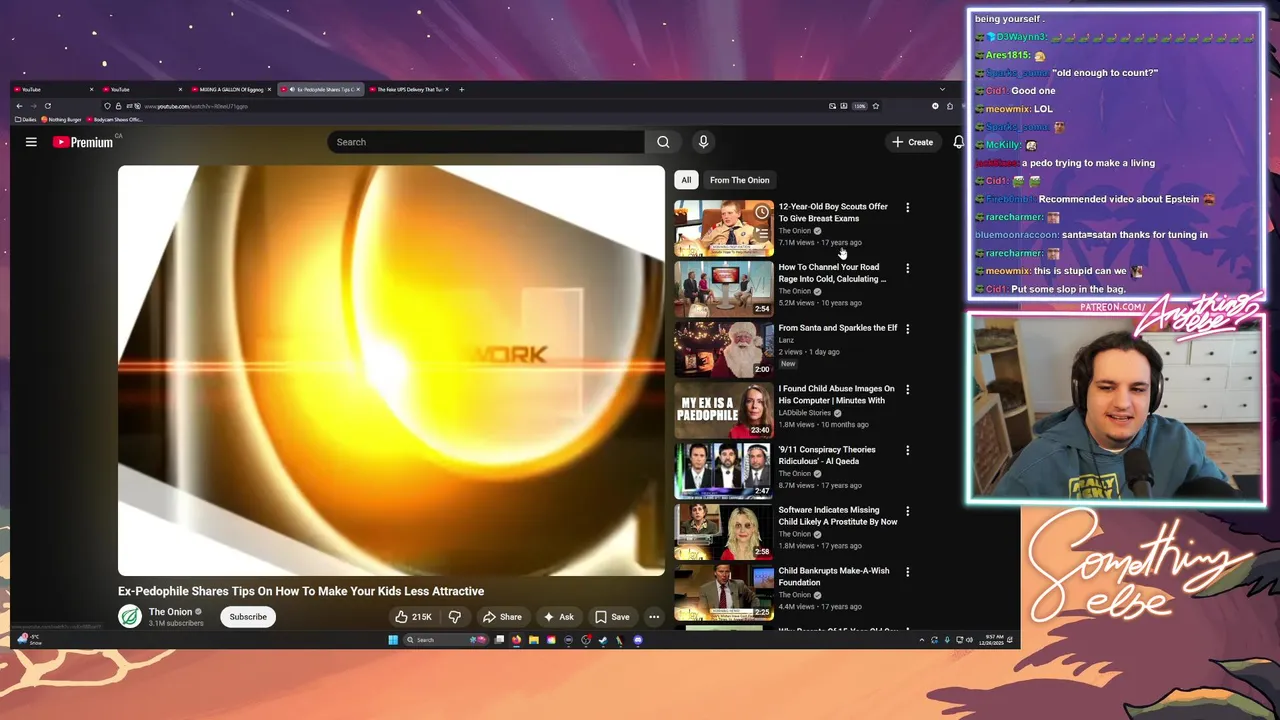Open options for Child Bankrupts Make-A-Wish video
This screenshot has height=720, width=1280.
pyautogui.click(x=907, y=572)
